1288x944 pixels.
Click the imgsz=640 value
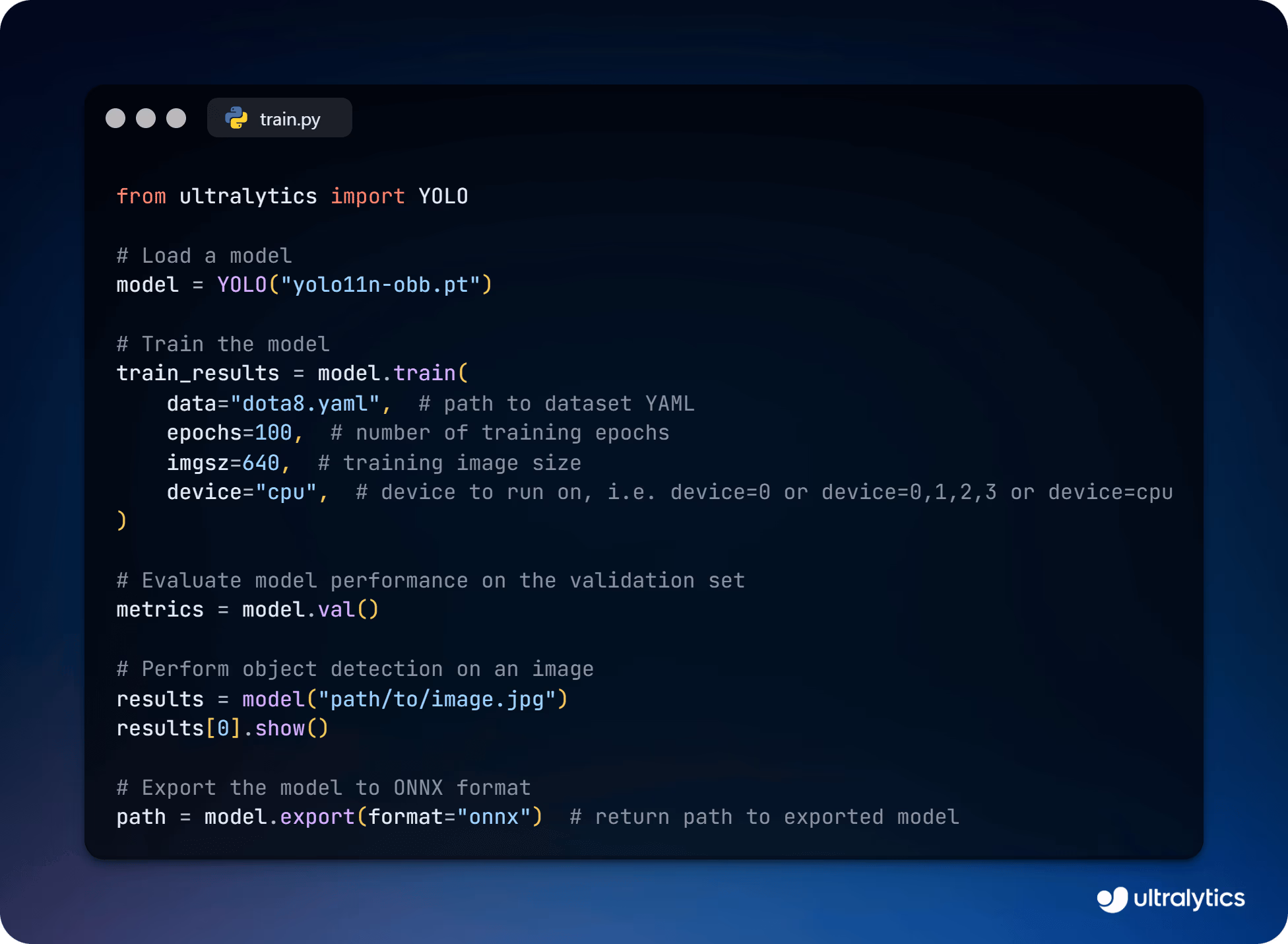pyautogui.click(x=261, y=463)
